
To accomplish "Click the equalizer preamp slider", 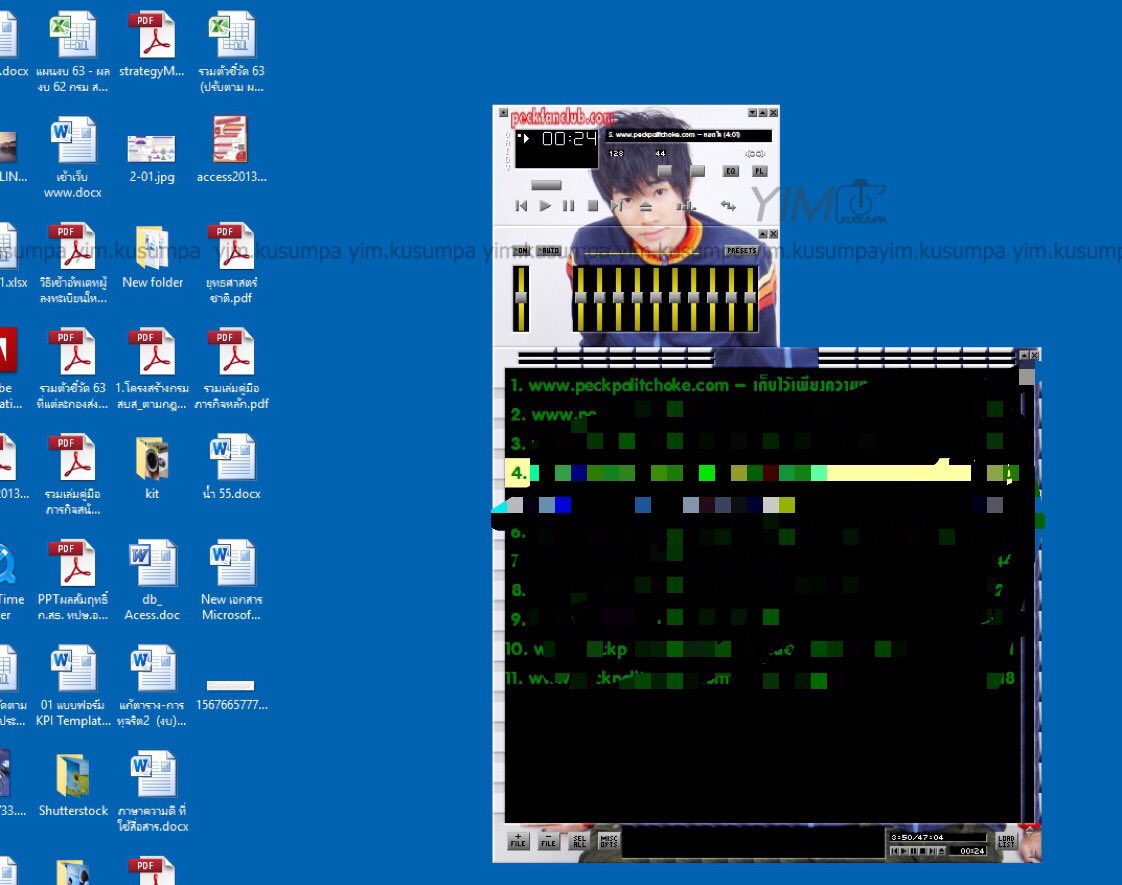I will click(521, 298).
